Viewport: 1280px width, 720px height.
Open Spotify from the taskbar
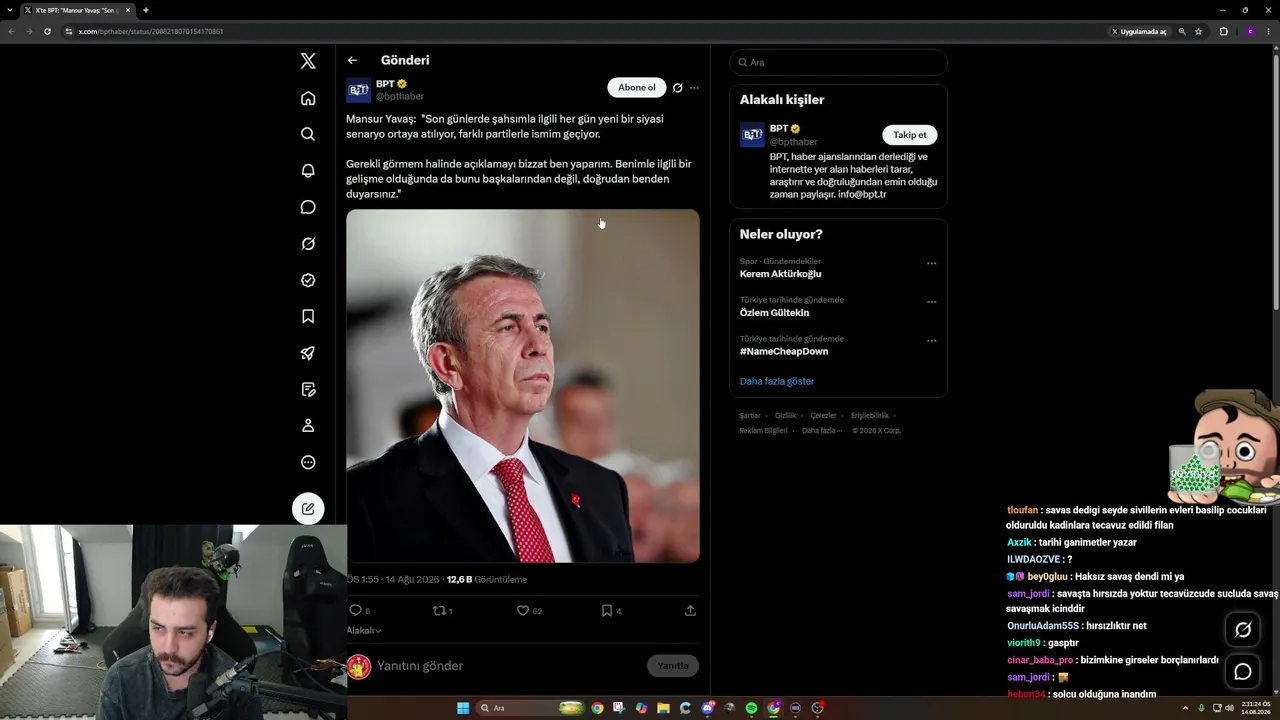tap(751, 708)
